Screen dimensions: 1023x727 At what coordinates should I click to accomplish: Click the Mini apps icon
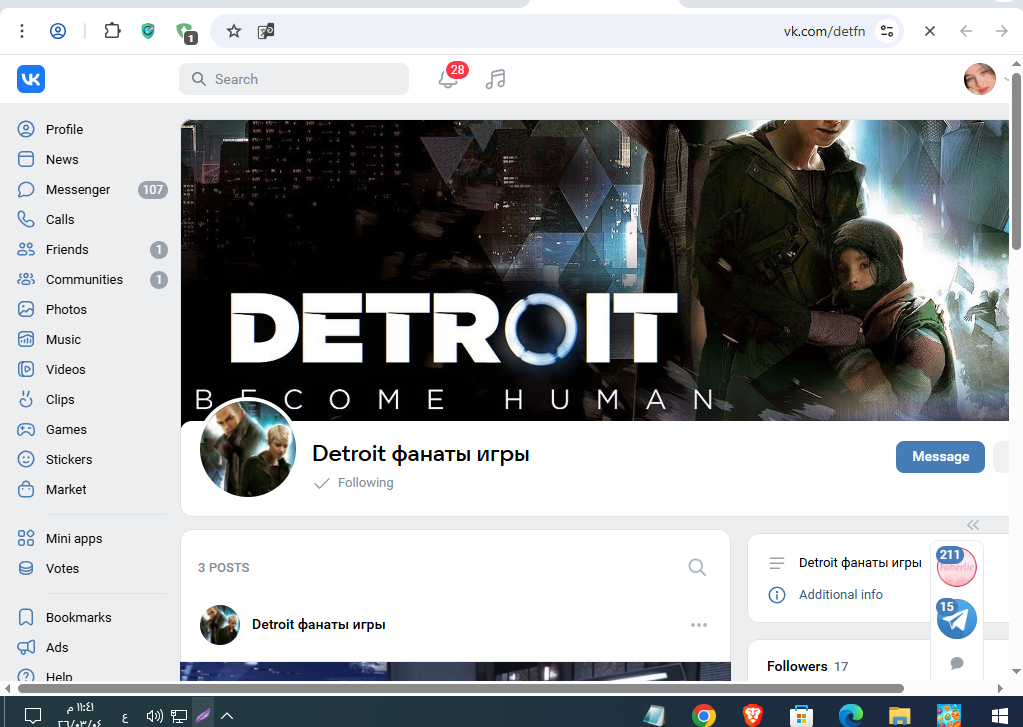click(x=26, y=538)
